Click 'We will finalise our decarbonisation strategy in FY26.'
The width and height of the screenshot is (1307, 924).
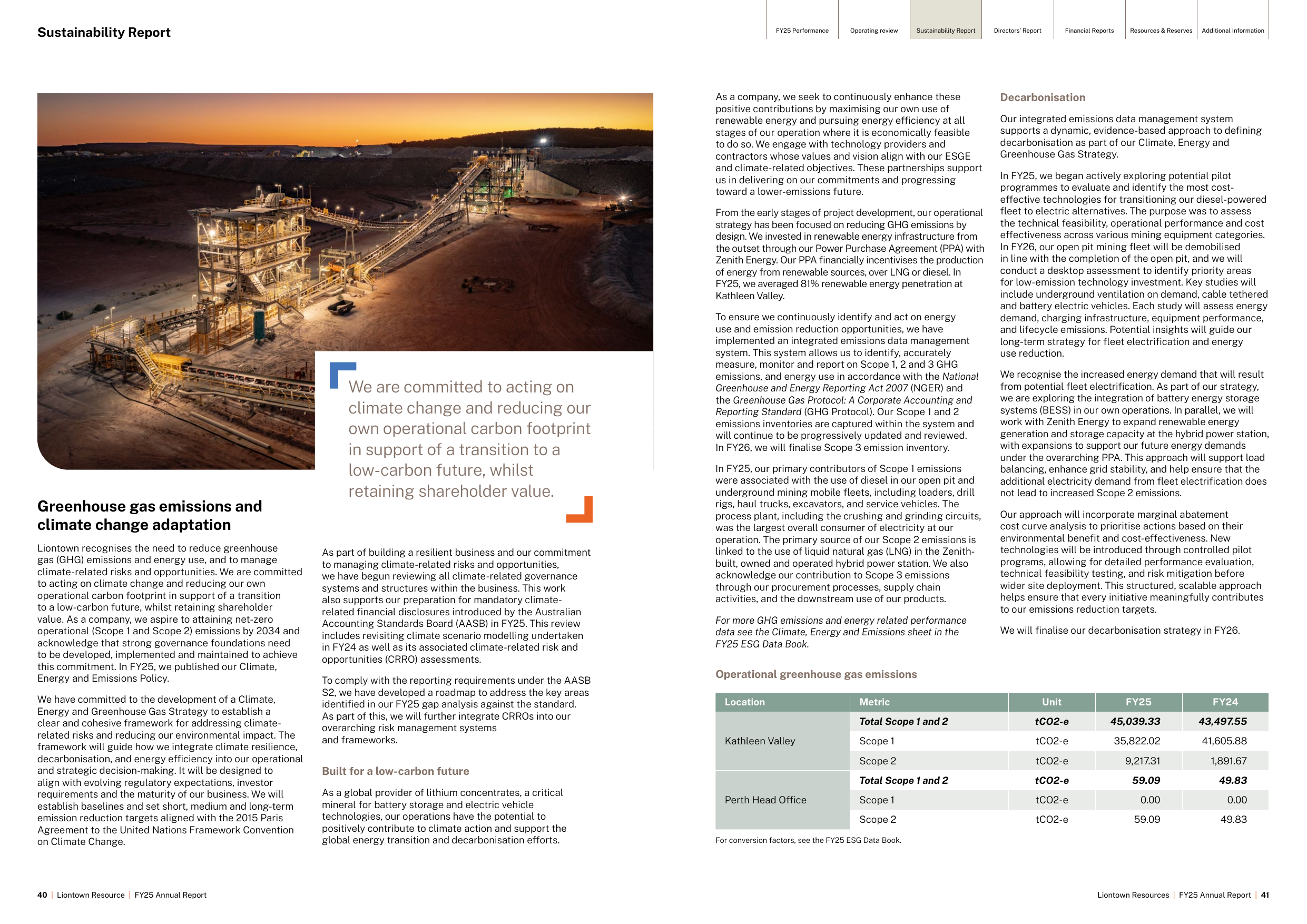1119,630
